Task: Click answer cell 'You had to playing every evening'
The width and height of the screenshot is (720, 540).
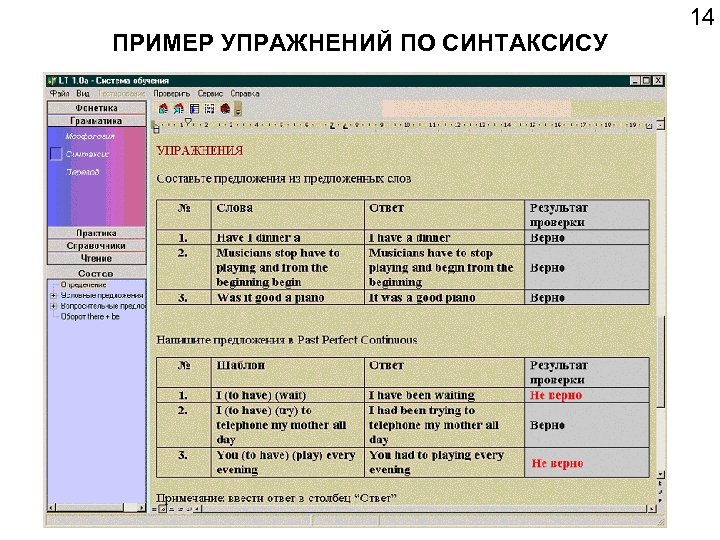Action: [444, 462]
